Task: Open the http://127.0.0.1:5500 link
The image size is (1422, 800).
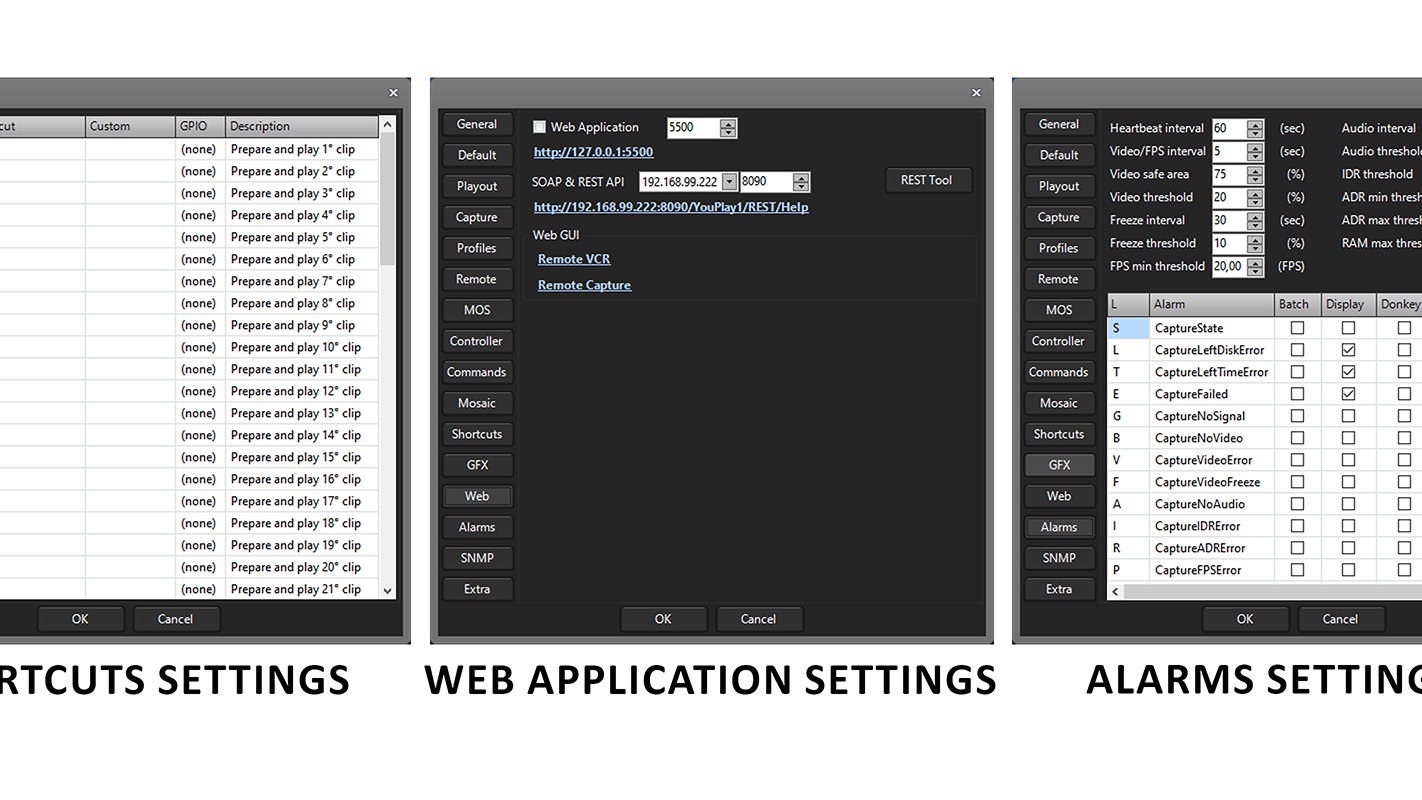Action: click(x=593, y=152)
